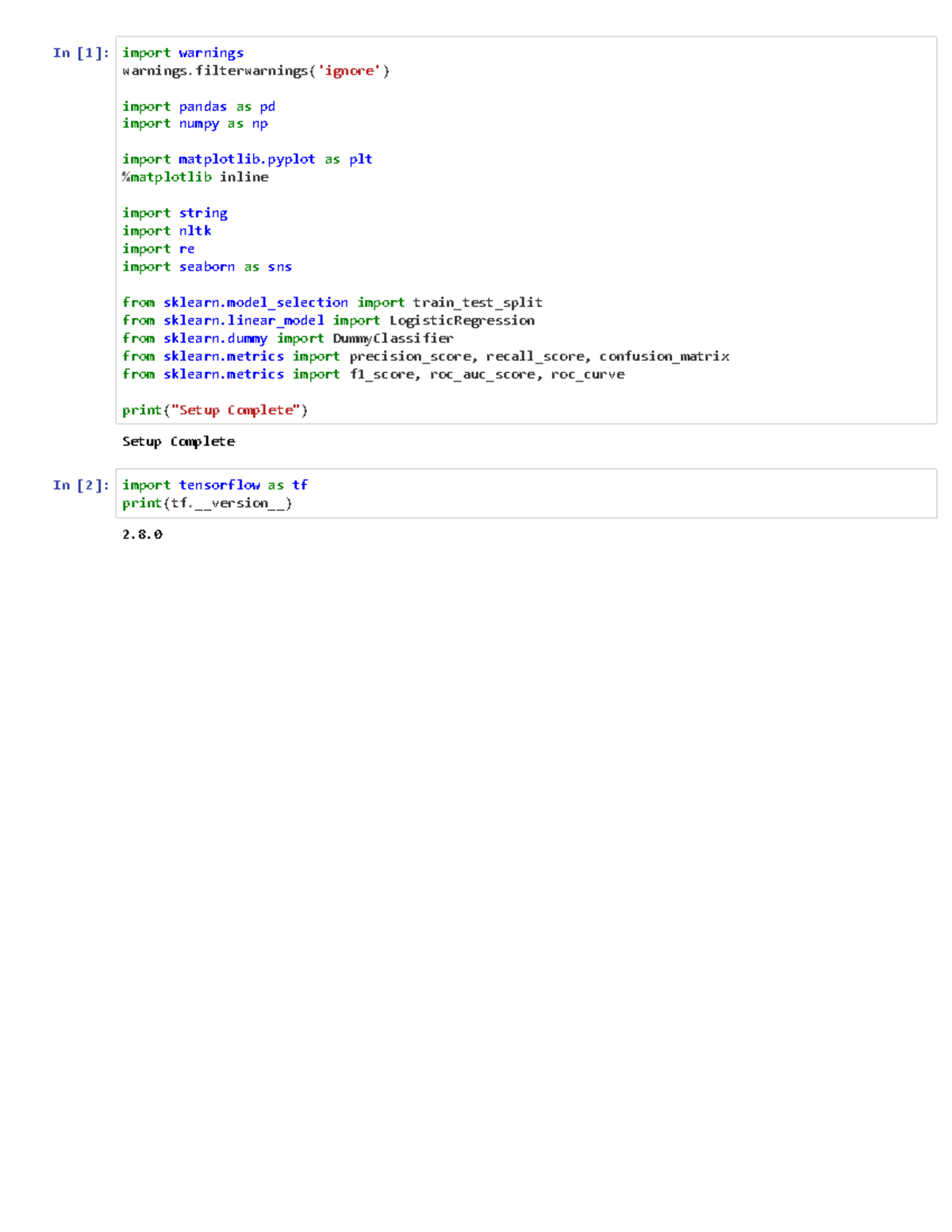This screenshot has width=952, height=1232.
Task: Click the import seaborn as sns line
Action: tap(207, 267)
